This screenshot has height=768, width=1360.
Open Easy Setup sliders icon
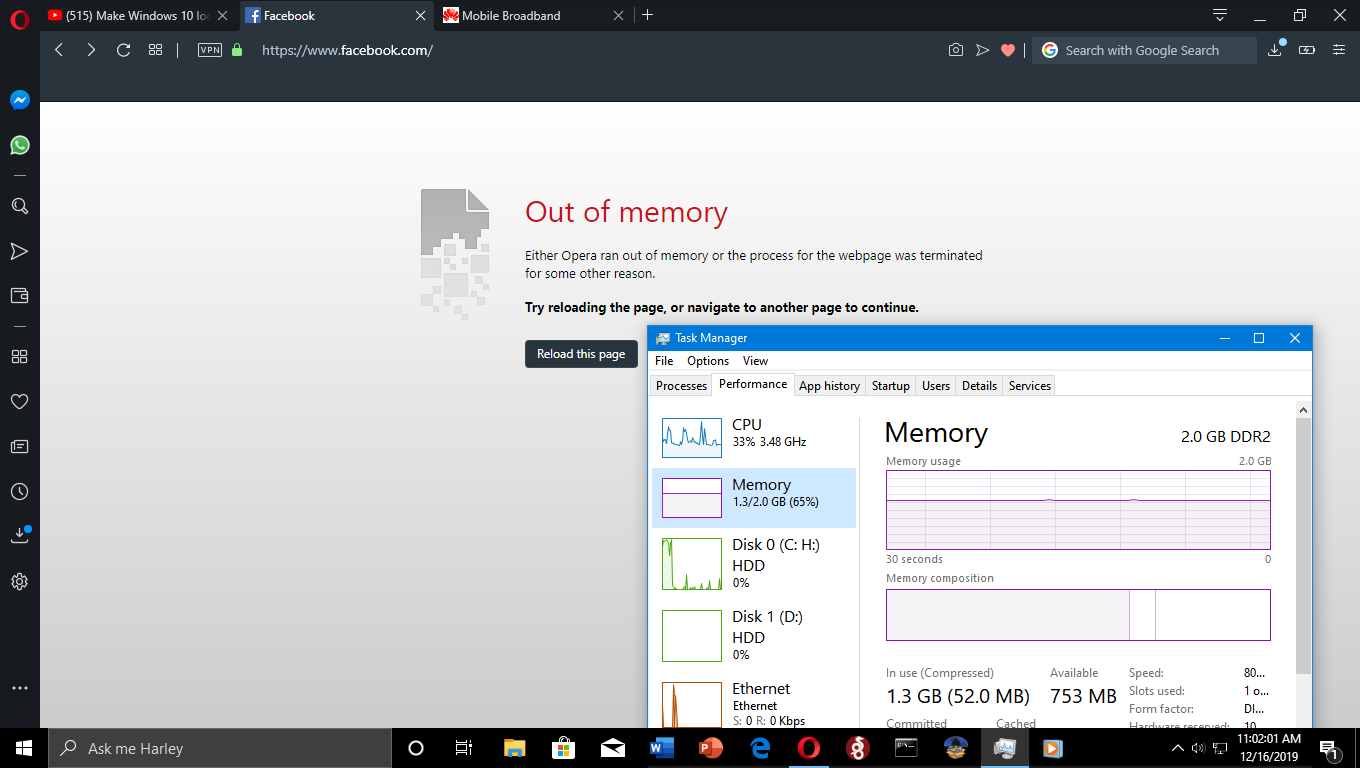[1339, 50]
